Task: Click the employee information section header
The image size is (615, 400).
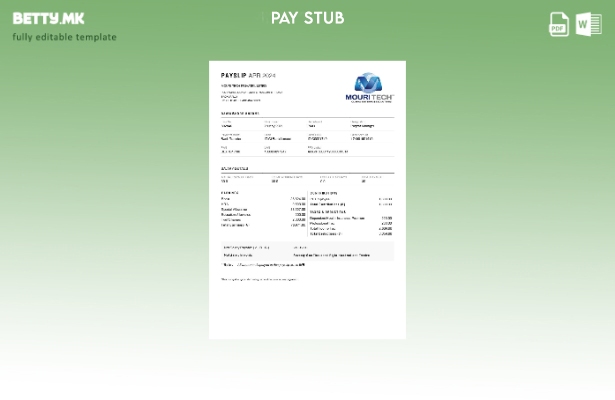Action: 241,113
